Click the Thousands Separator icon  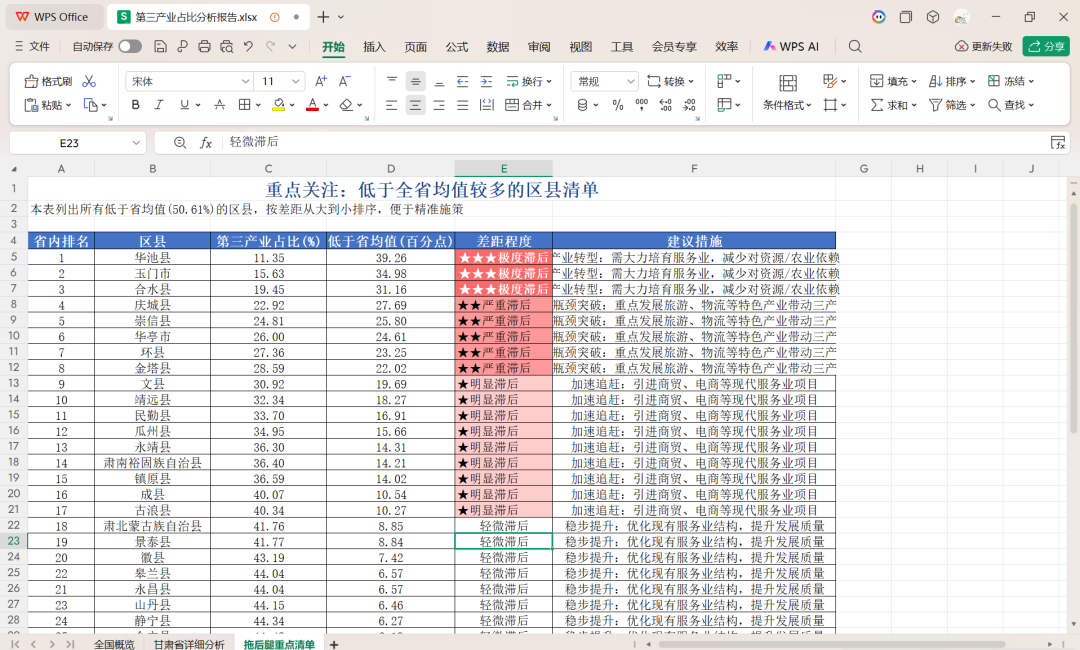[641, 105]
